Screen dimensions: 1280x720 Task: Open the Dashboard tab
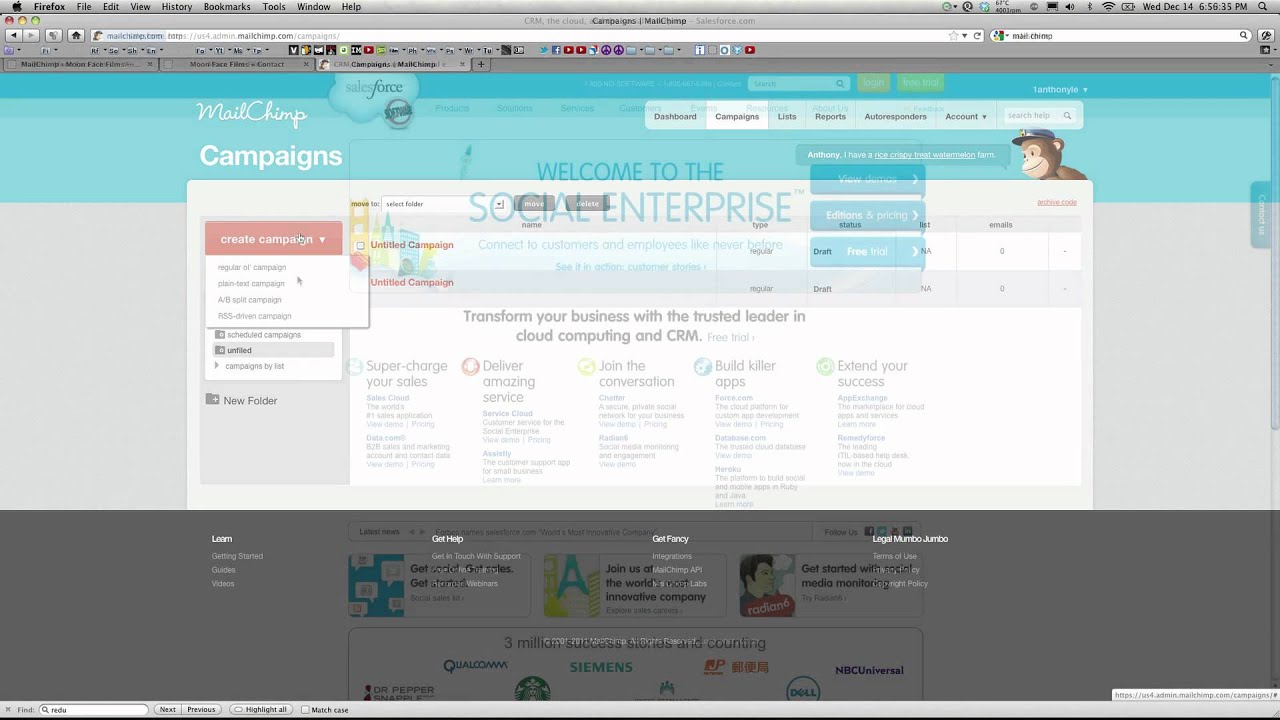coord(675,116)
